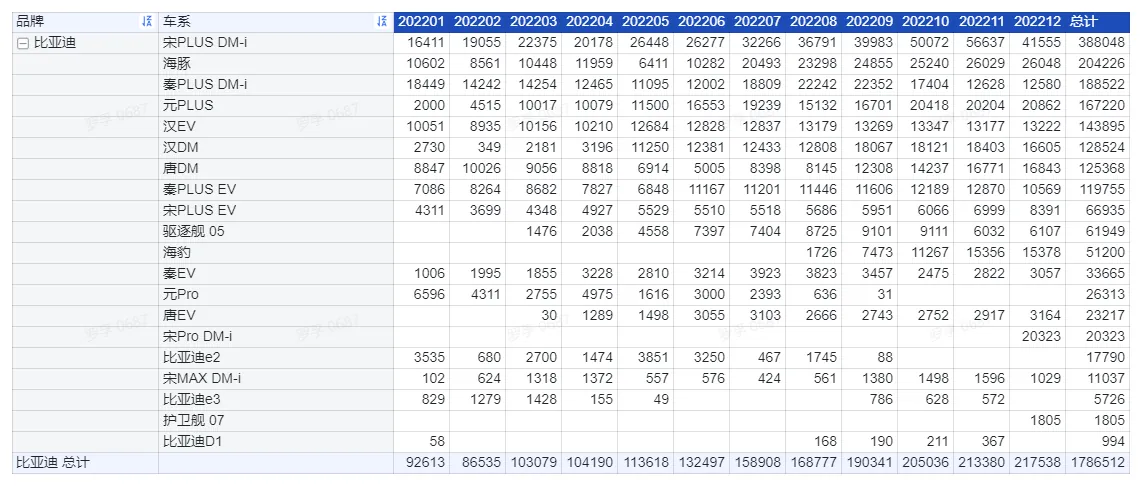Click cell 18449 for 秦PLUS DM-i in 202201
Image resolution: width=1142 pixels, height=486 pixels.
pyautogui.click(x=425, y=85)
